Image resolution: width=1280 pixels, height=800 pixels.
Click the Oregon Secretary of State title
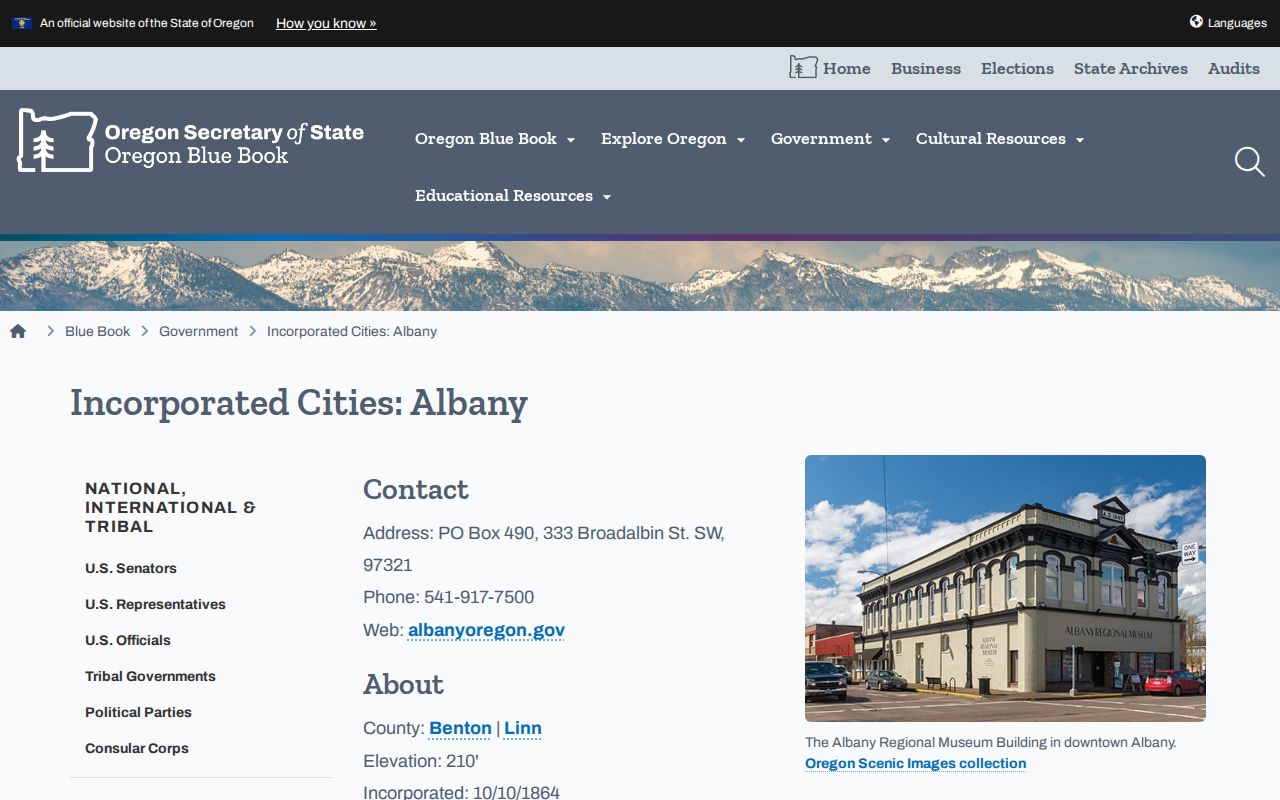[x=234, y=132]
